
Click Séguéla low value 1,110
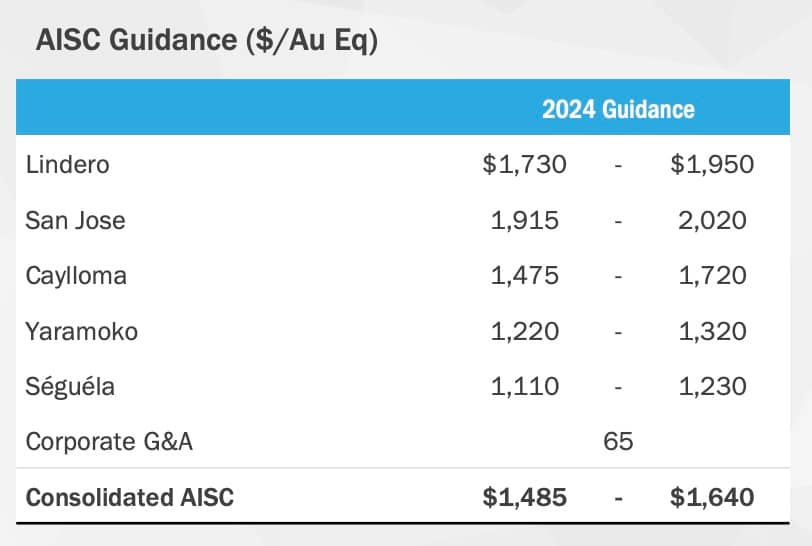click(x=525, y=386)
